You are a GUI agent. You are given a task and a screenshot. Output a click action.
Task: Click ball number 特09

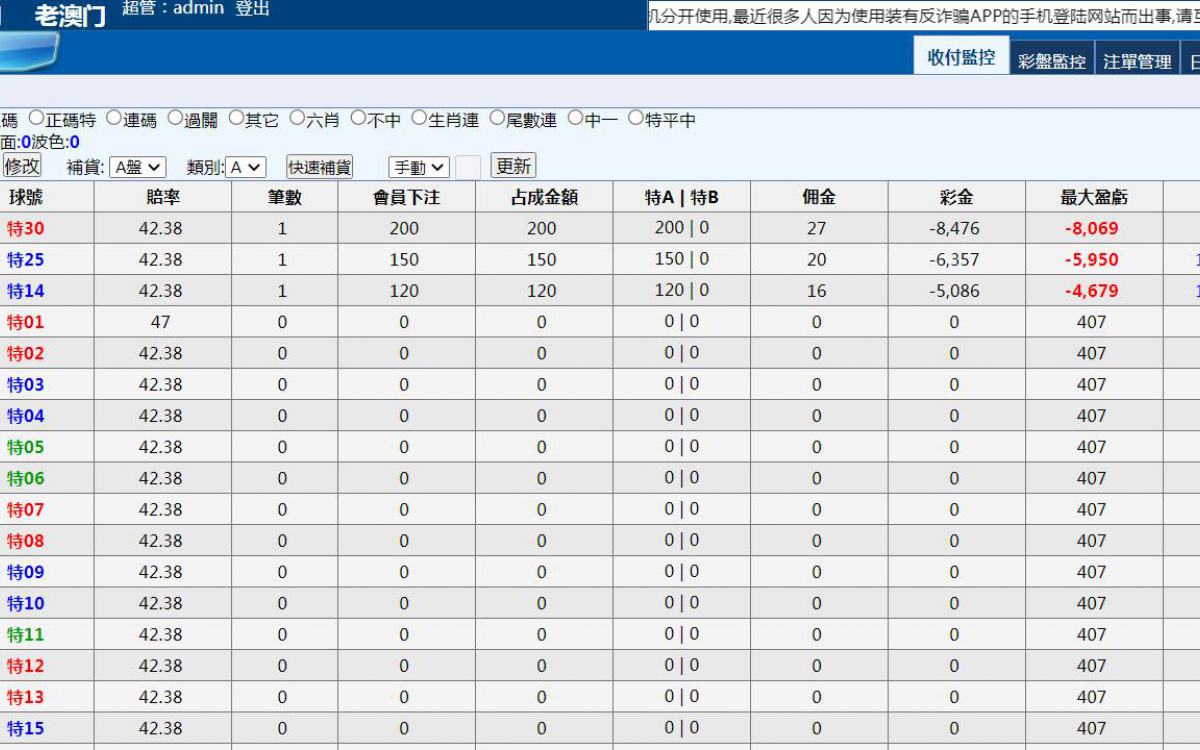tap(26, 572)
